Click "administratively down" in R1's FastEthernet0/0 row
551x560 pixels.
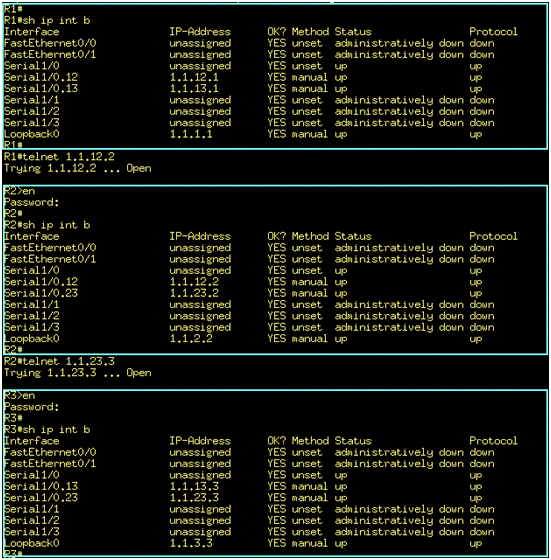(399, 43)
